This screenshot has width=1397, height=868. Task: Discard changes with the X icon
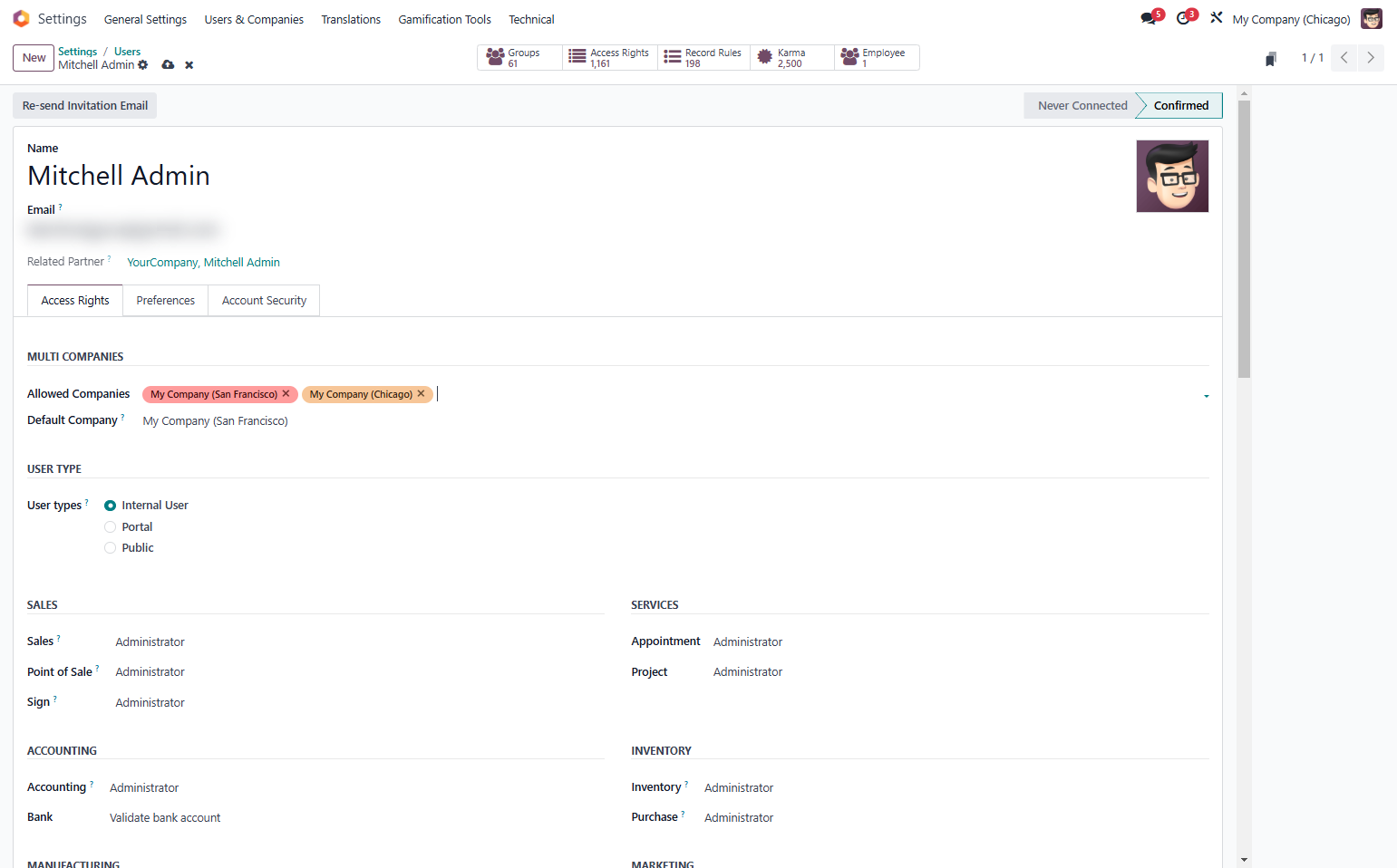189,65
